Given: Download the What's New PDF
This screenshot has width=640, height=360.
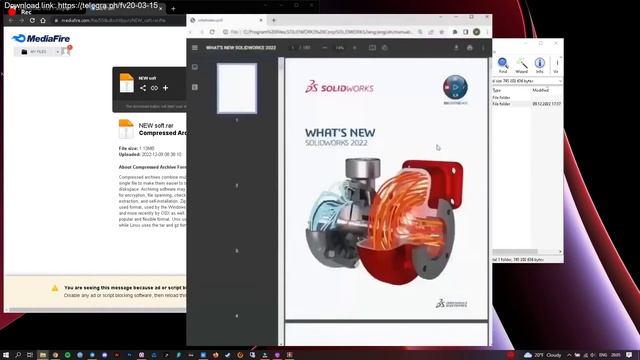Looking at the screenshot, I should click(x=456, y=48).
